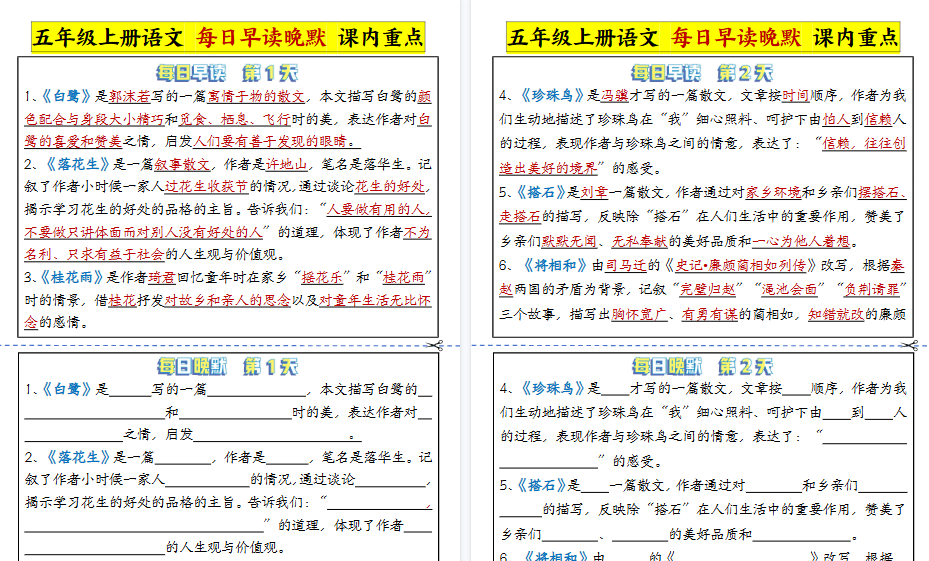Click the red answer 许地山
This screenshot has width=929, height=561.
click(x=287, y=164)
